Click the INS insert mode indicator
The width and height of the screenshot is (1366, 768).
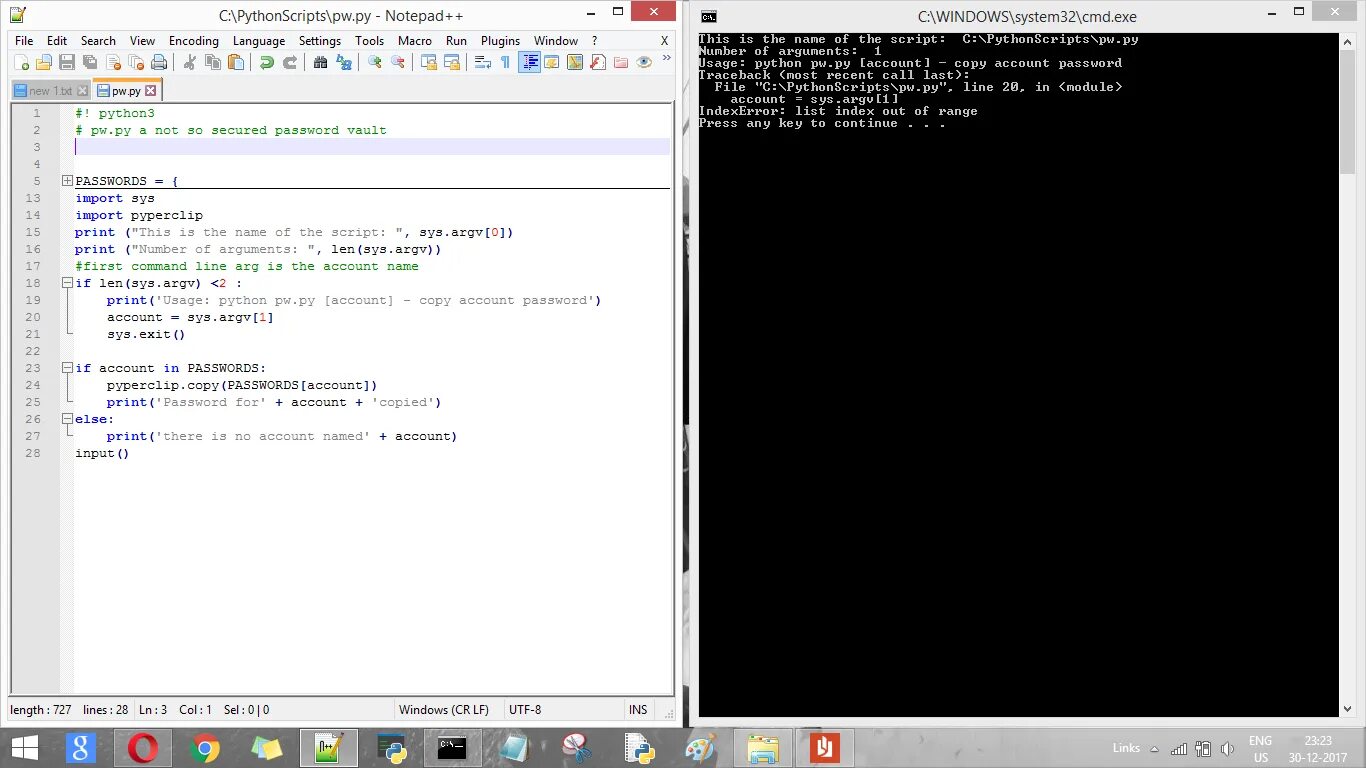[638, 710]
